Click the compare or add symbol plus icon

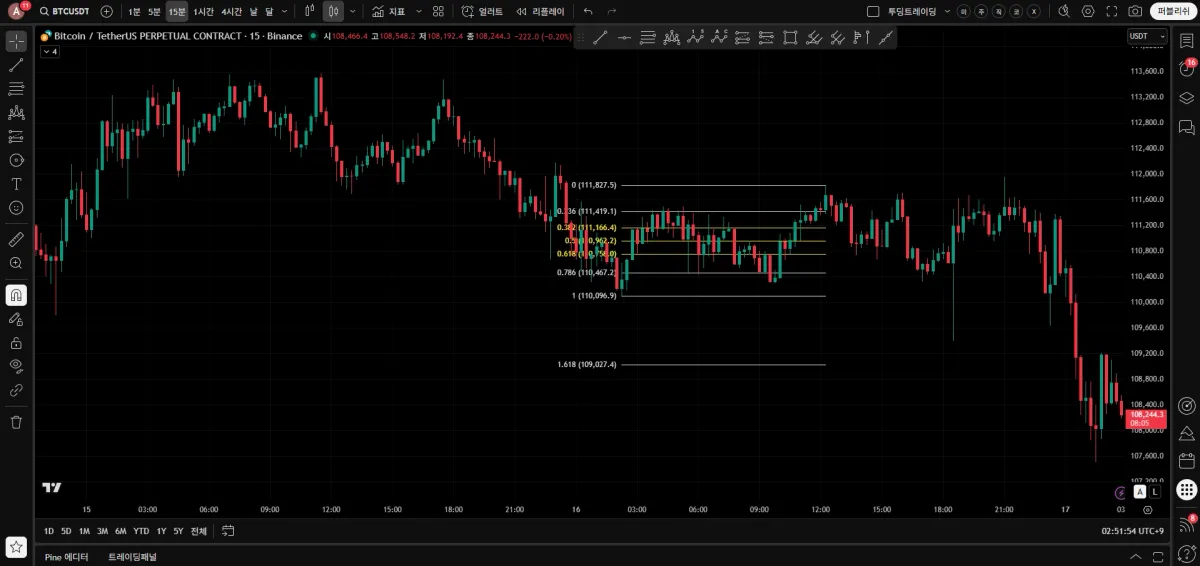(107, 11)
